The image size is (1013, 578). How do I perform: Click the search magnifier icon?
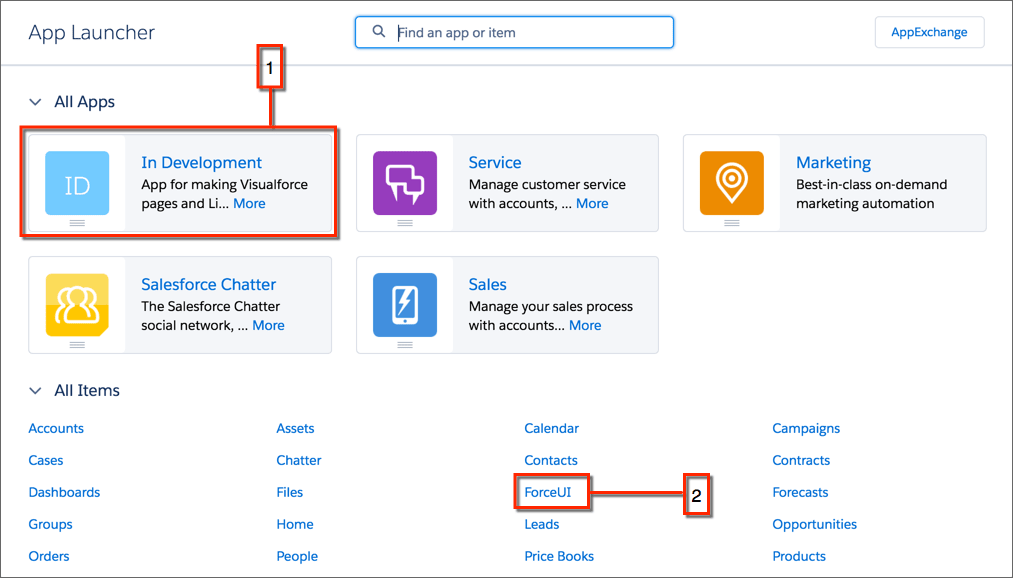(x=379, y=32)
